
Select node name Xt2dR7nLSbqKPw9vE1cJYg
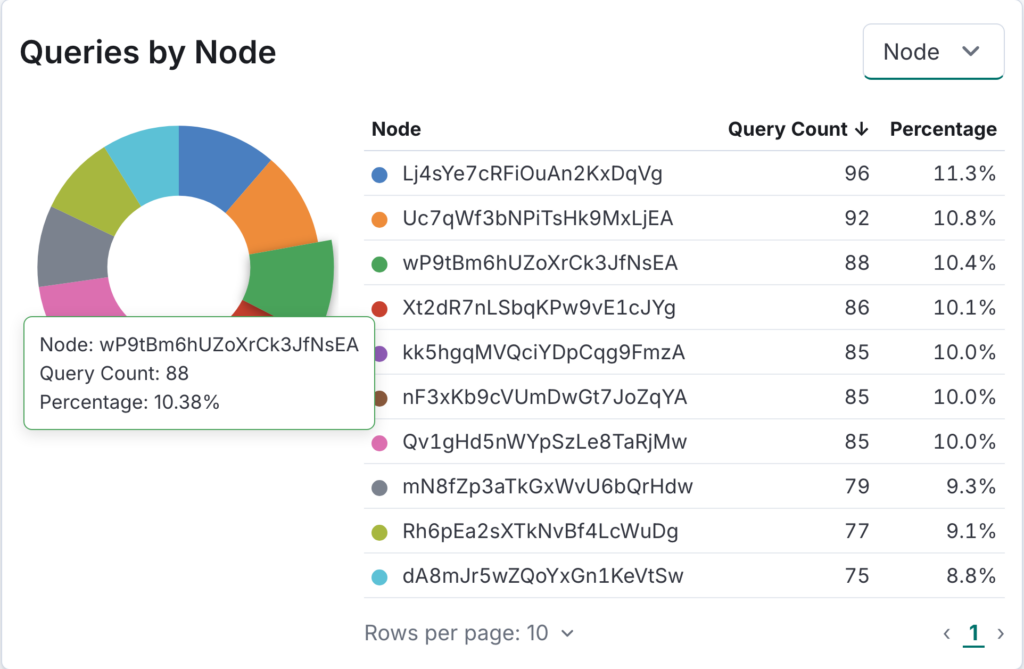pos(539,308)
